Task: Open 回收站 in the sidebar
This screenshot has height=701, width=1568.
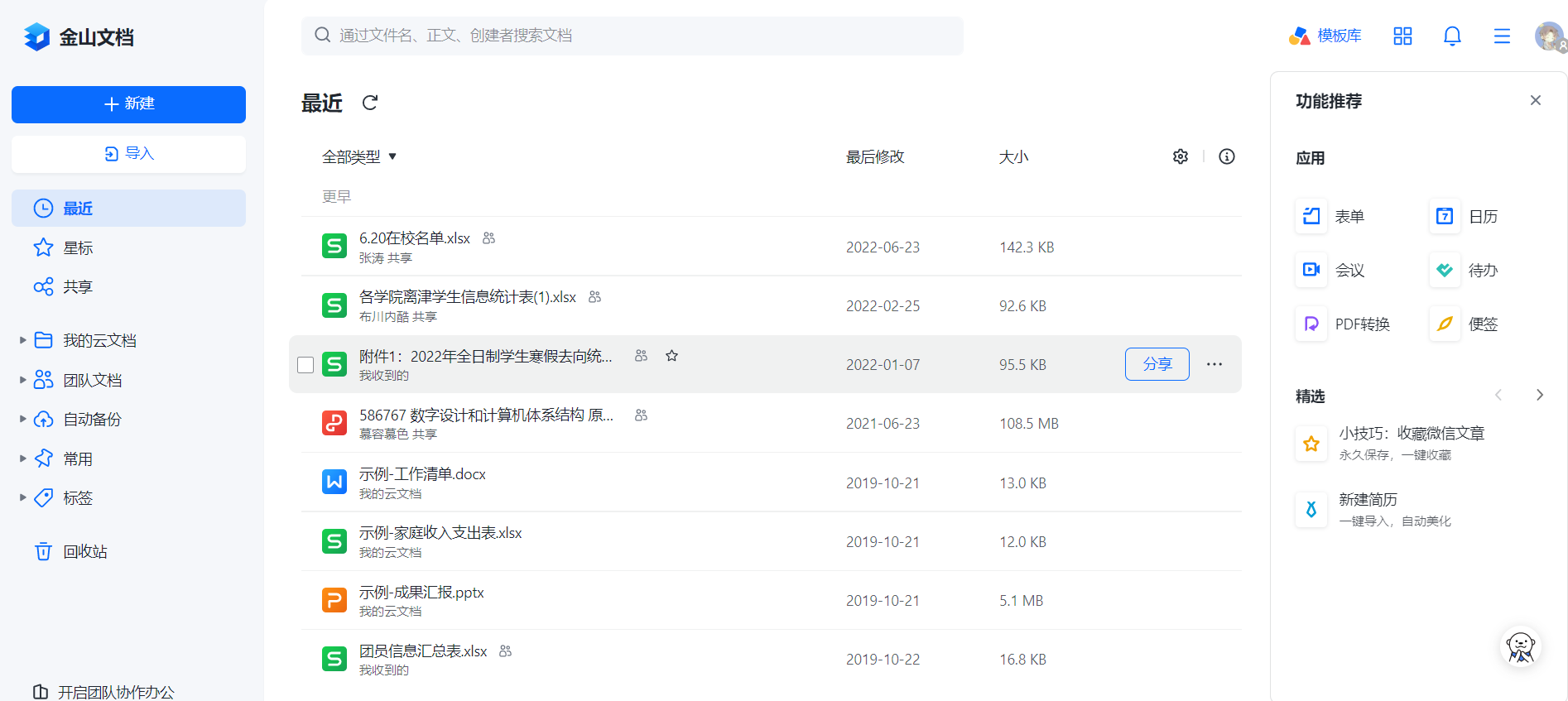Action: [84, 551]
